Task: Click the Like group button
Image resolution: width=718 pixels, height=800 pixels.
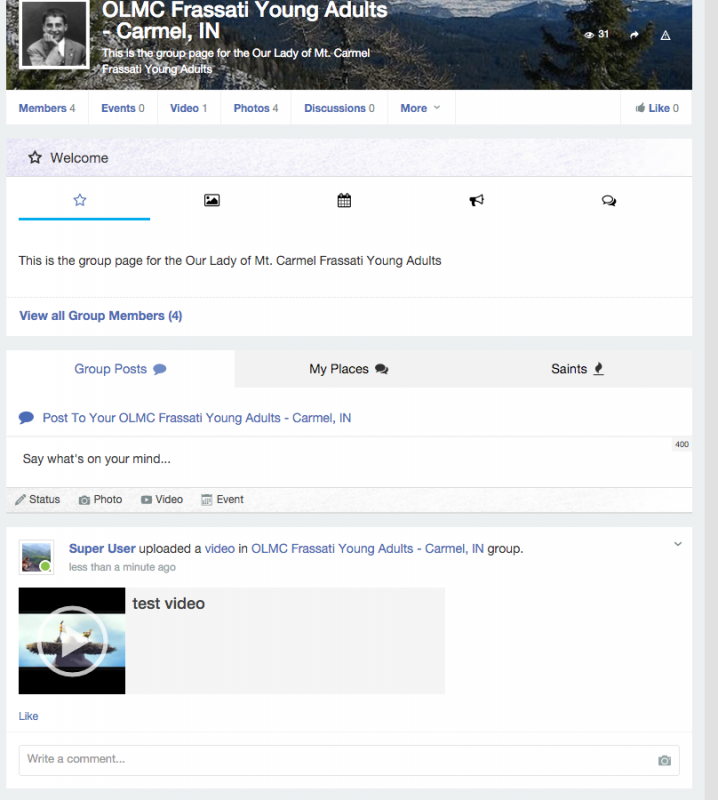Action: pos(657,108)
